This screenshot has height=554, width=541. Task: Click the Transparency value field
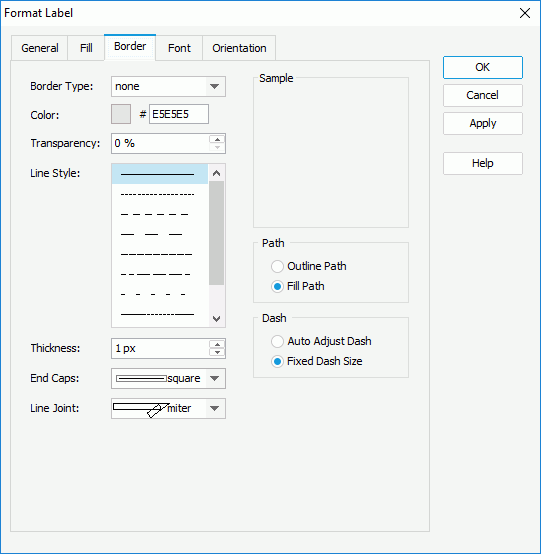[x=161, y=143]
